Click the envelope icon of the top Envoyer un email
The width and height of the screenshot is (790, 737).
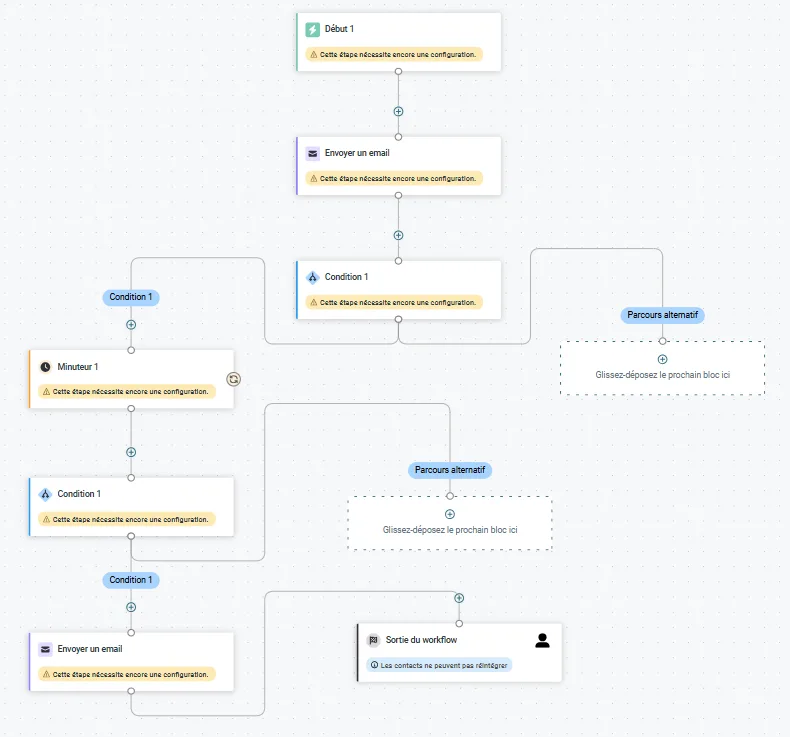tap(312, 153)
